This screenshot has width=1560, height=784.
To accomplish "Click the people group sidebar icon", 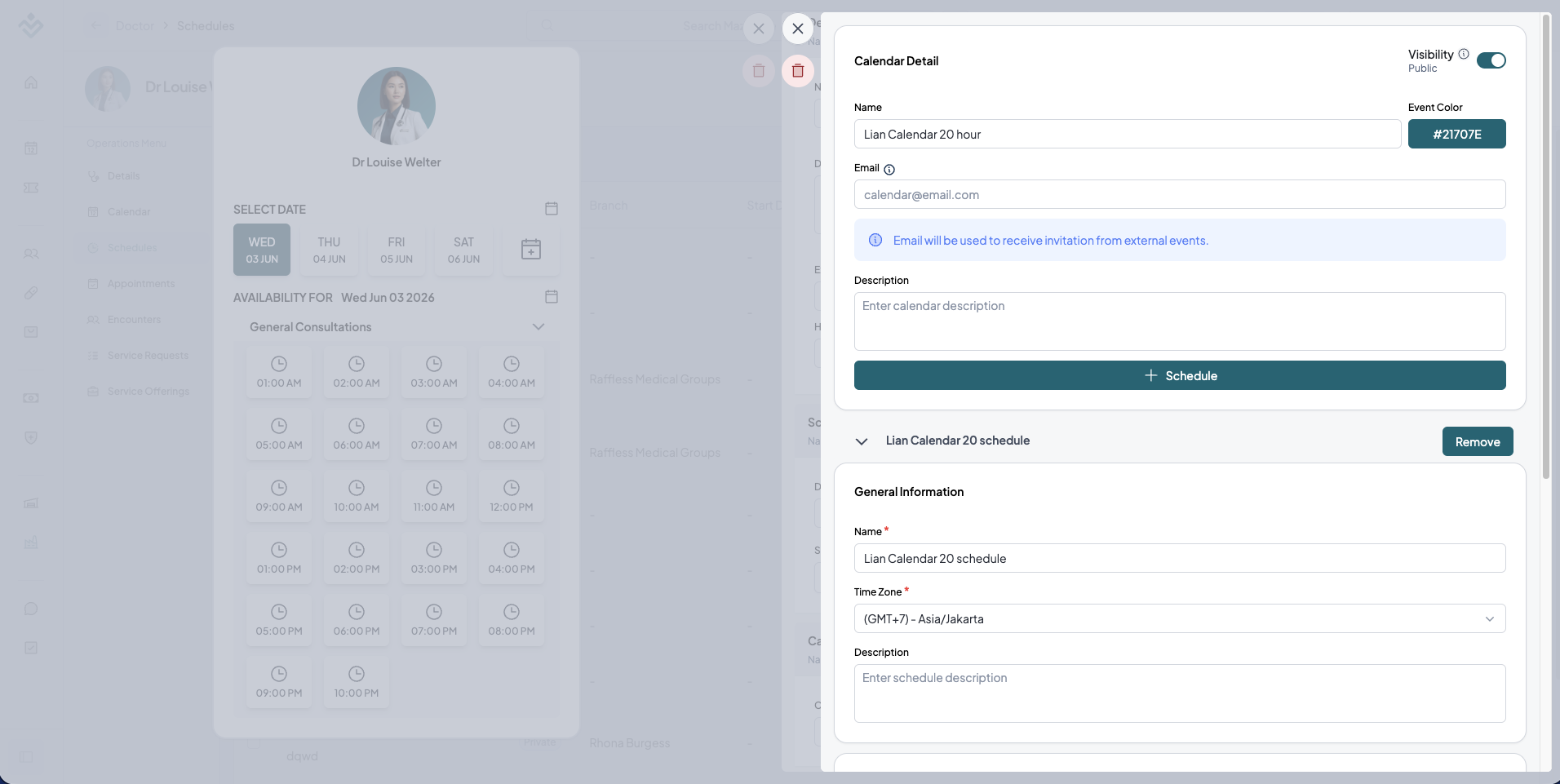I will click(31, 254).
